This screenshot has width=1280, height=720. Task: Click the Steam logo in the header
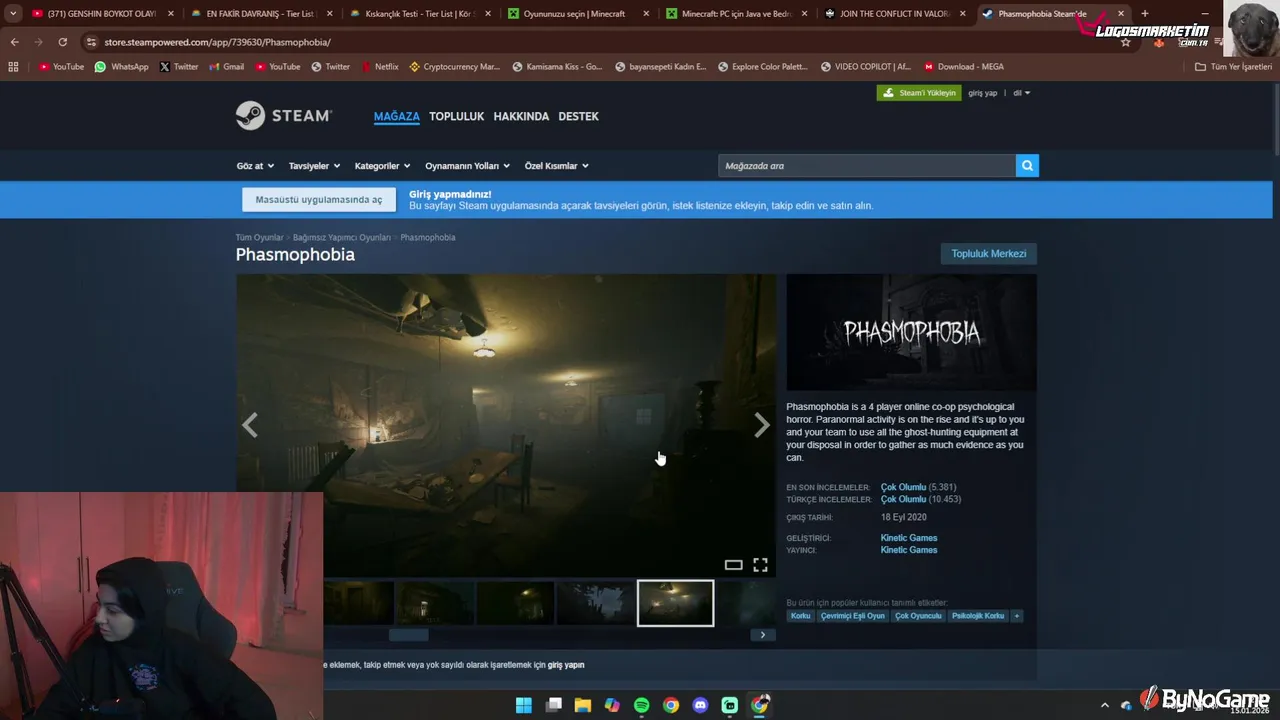[x=284, y=116]
